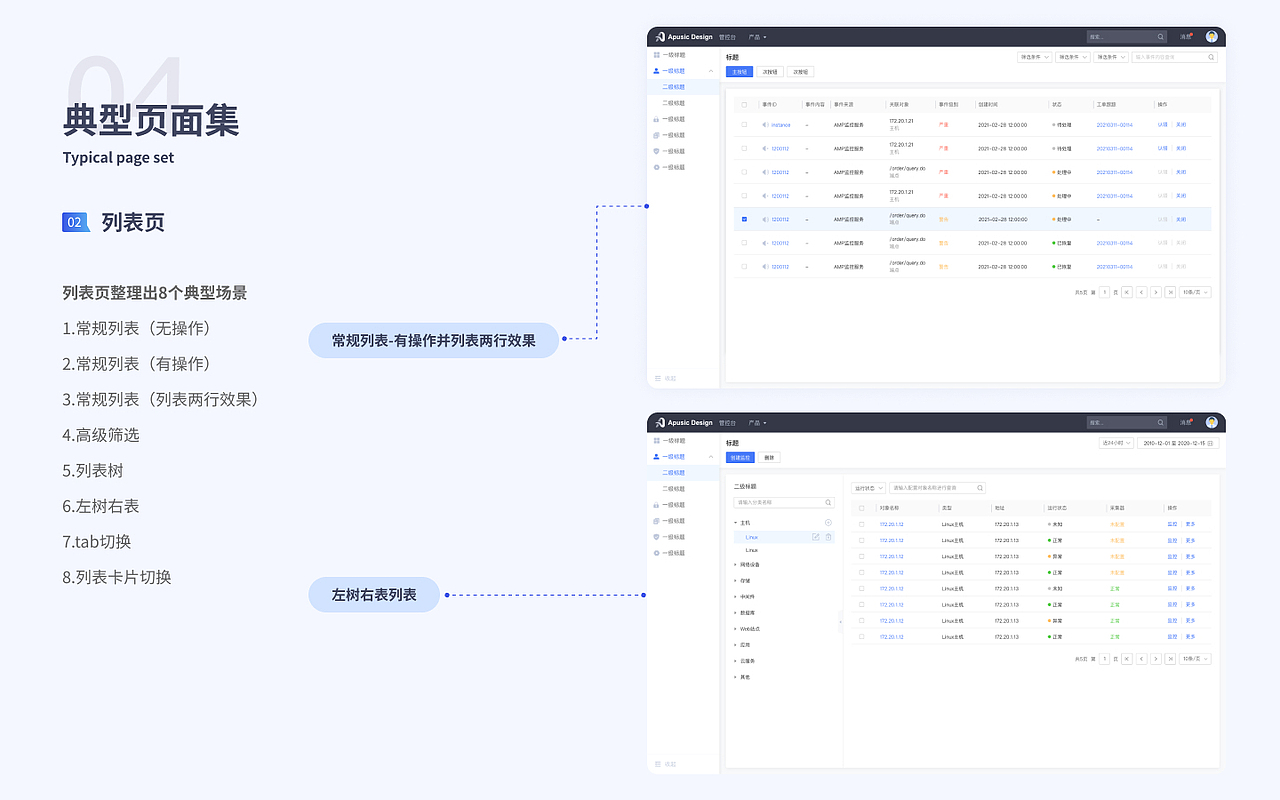Open ticket 20210311-00114 in the instance row
This screenshot has width=1280, height=800.
(1114, 125)
